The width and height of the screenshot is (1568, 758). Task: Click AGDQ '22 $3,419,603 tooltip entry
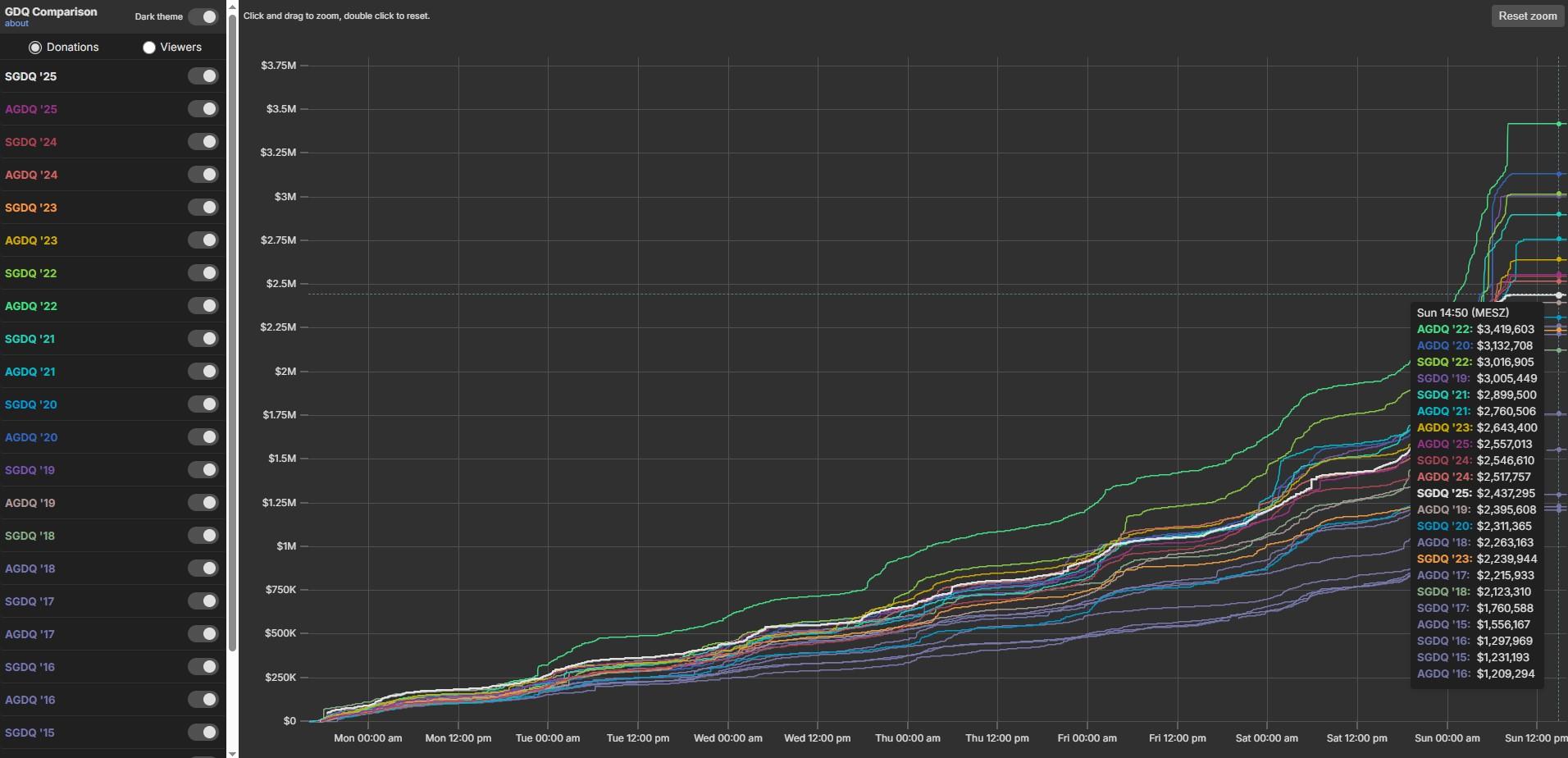[1475, 329]
